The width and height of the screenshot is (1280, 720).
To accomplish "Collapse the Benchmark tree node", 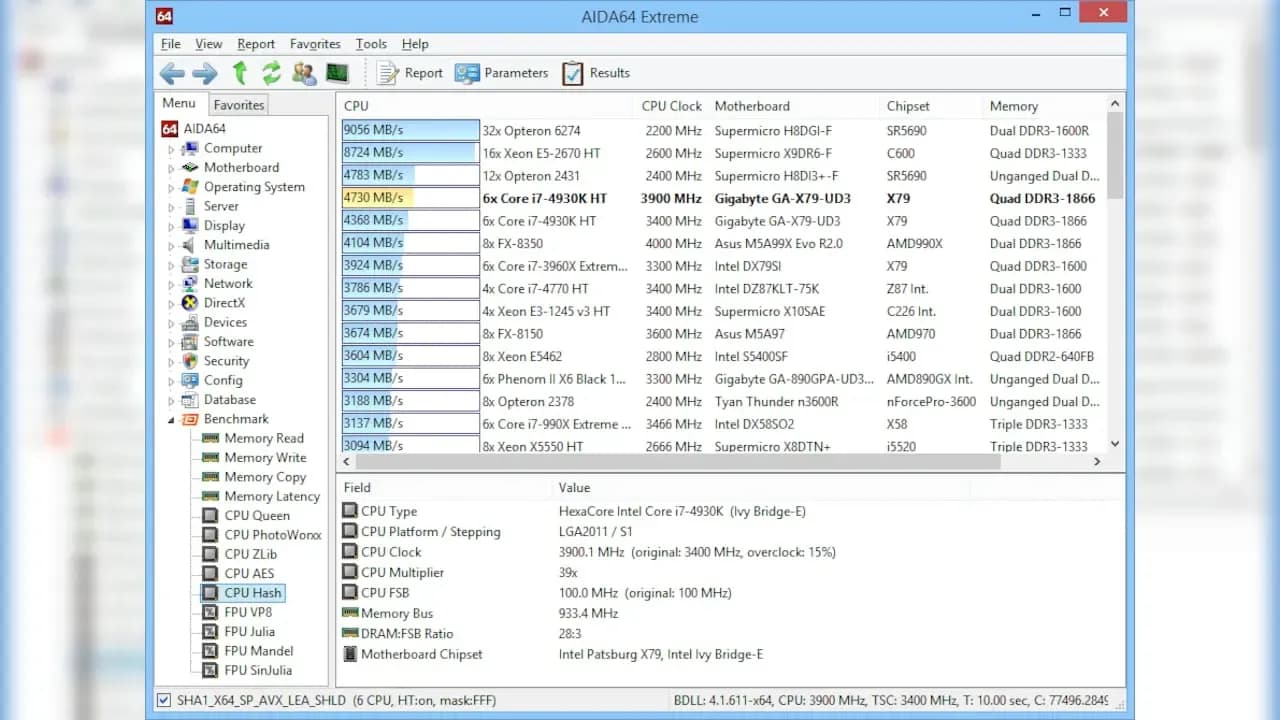I will pyautogui.click(x=171, y=420).
